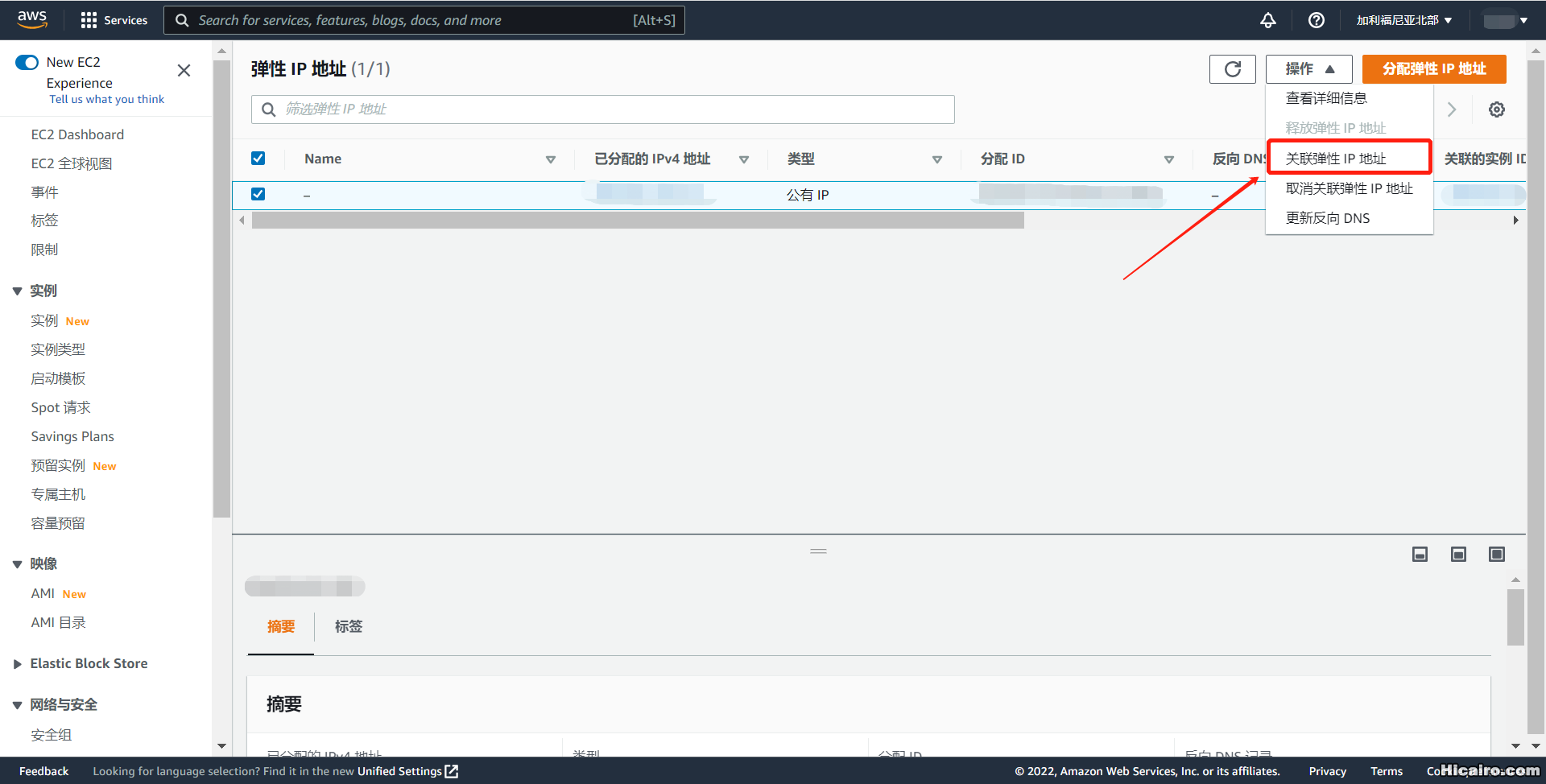The width and height of the screenshot is (1546, 784).
Task: Open the notifications bell
Action: click(x=1267, y=19)
